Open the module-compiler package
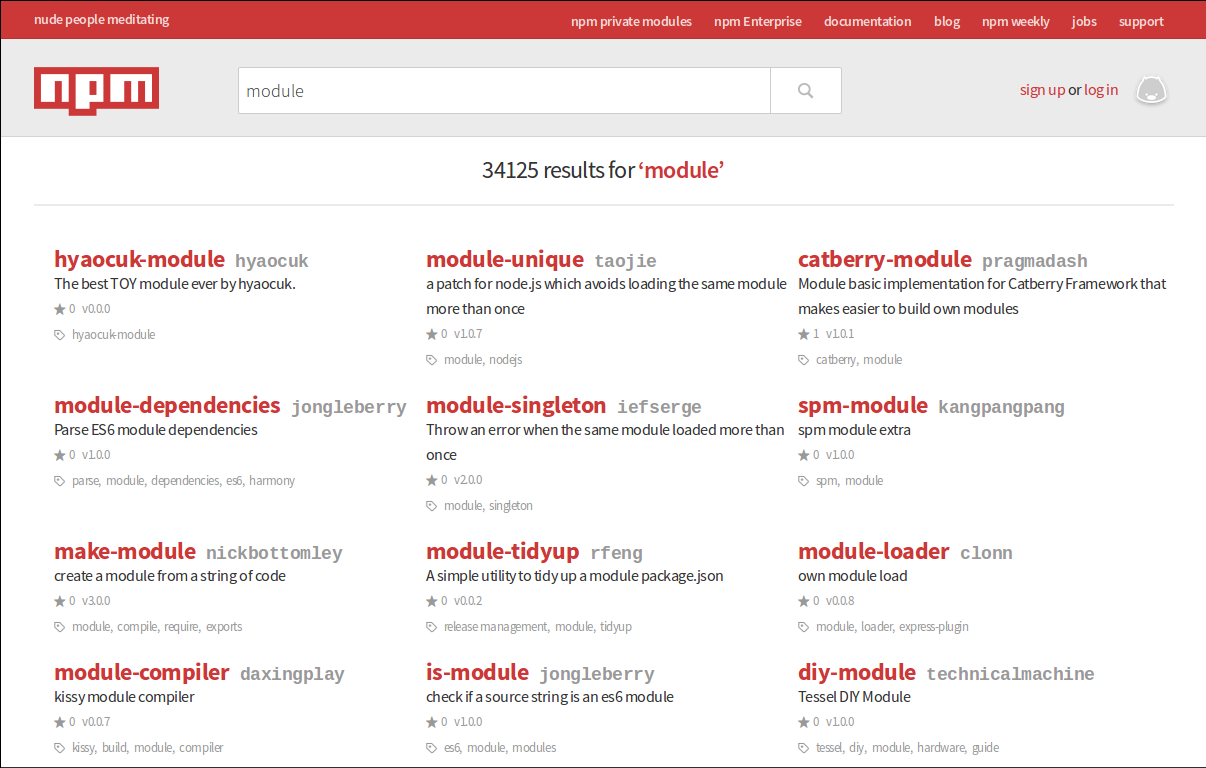Image resolution: width=1206 pixels, height=768 pixels. (x=142, y=673)
